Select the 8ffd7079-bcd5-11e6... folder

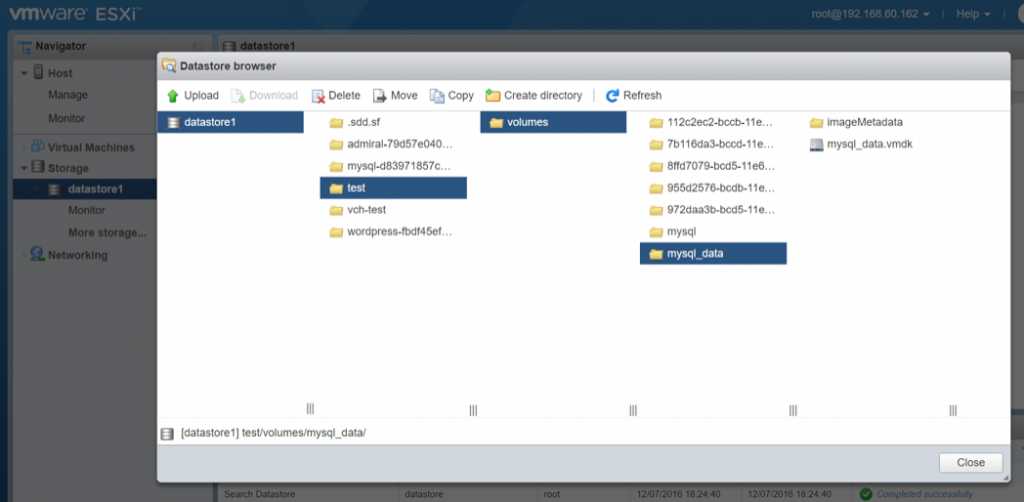pyautogui.click(x=713, y=166)
